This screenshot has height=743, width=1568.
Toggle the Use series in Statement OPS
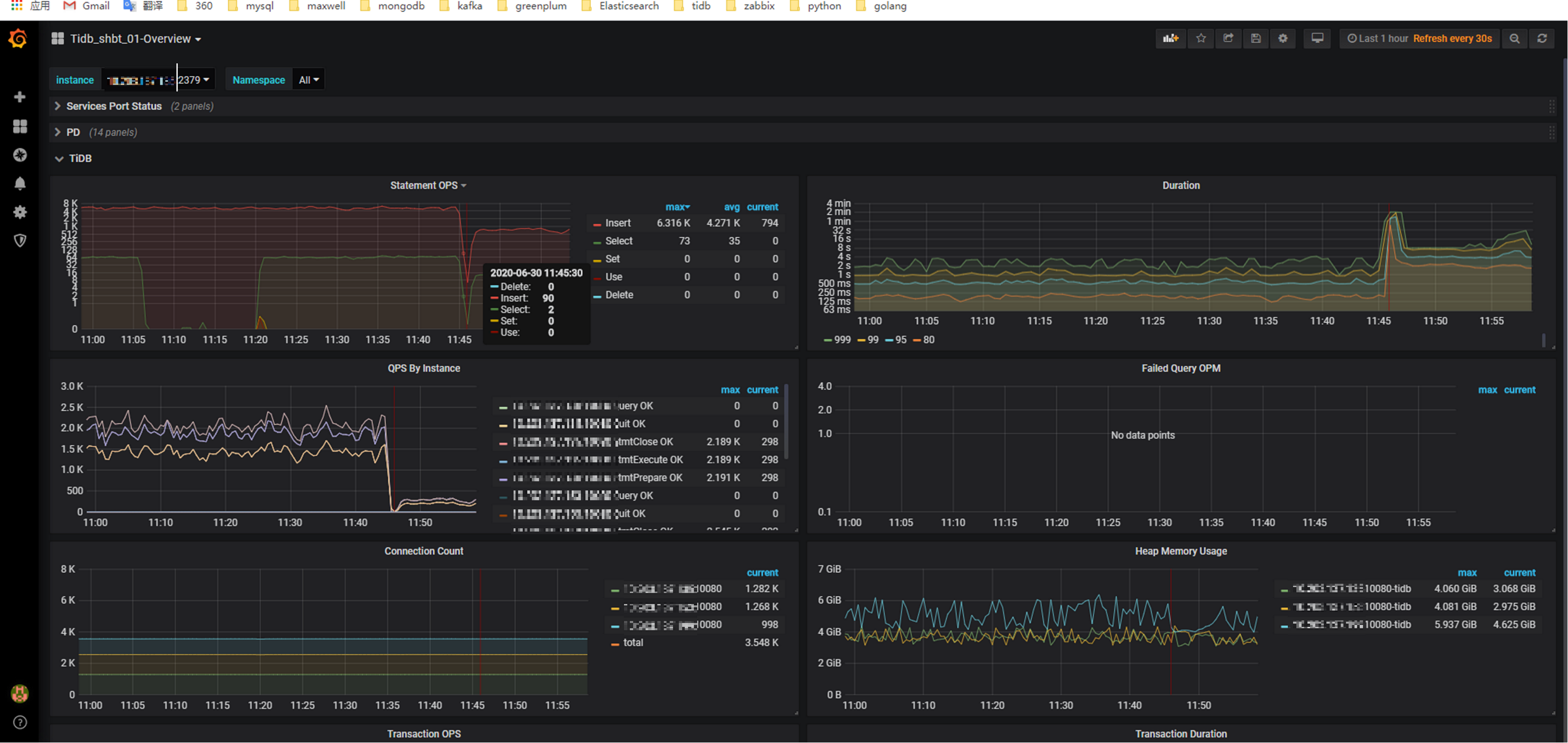tap(614, 277)
